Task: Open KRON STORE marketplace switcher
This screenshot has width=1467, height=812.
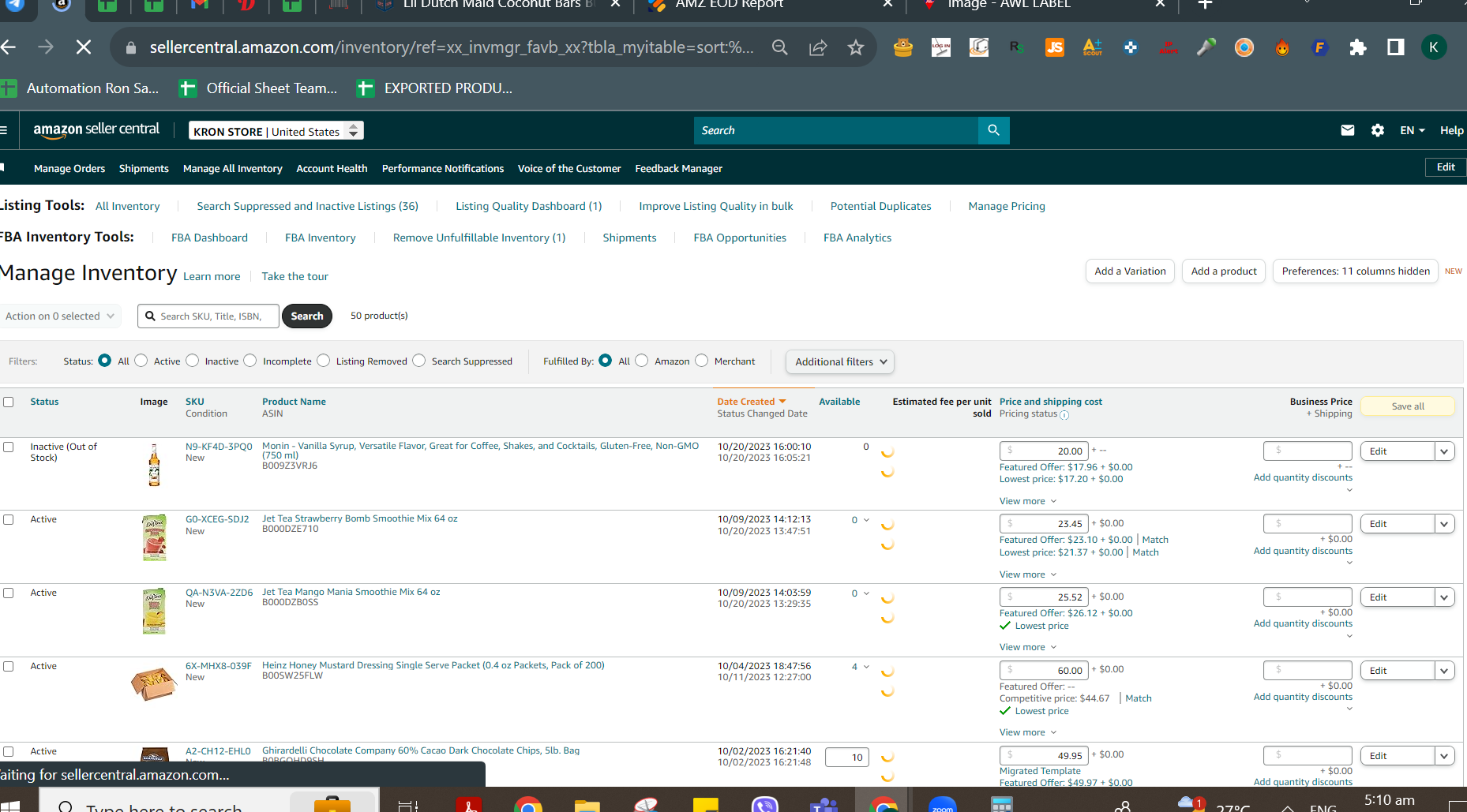Action: tap(276, 131)
